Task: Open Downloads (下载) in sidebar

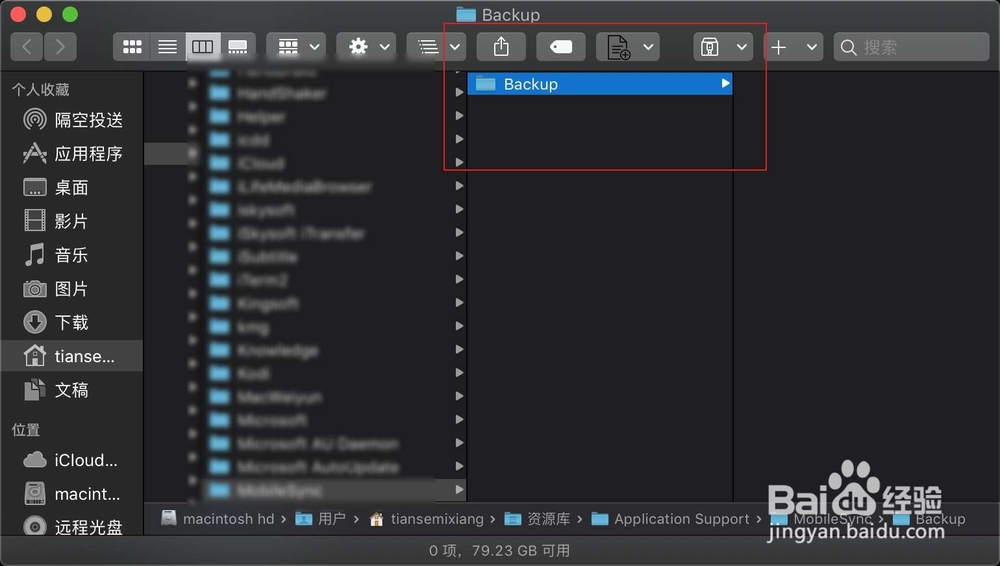Action: [x=72, y=322]
